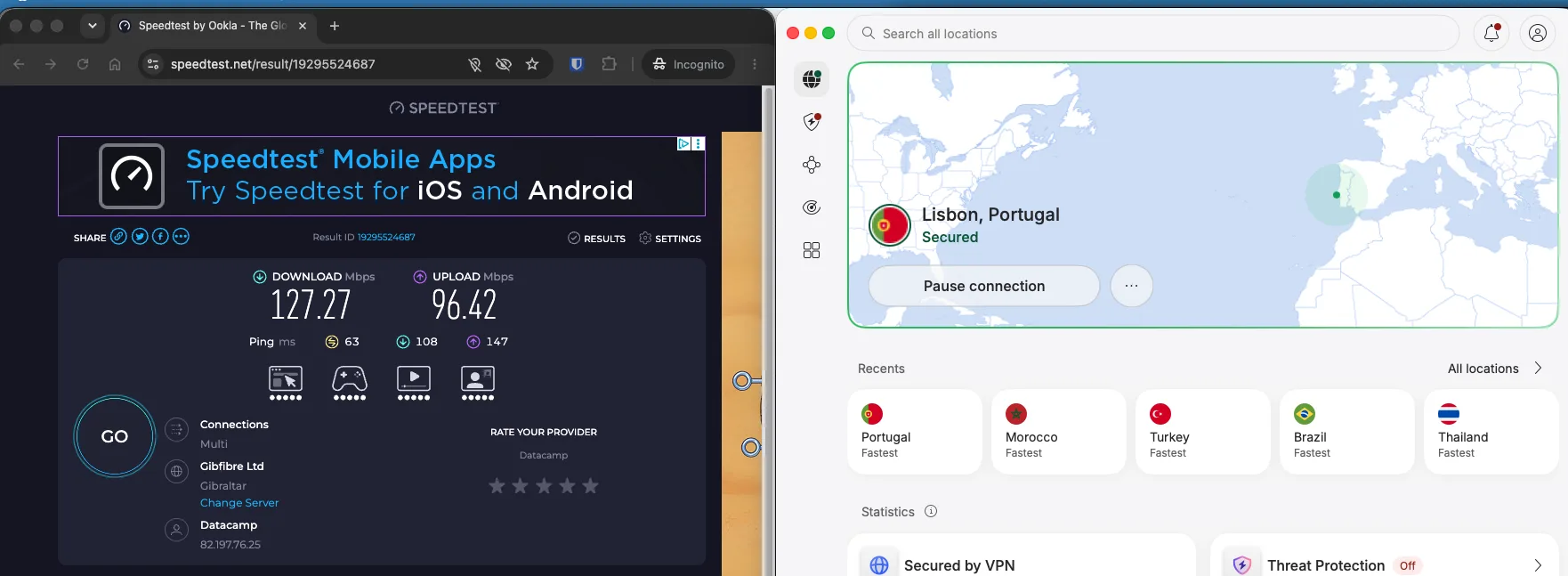
Task: Click Change Server link
Action: pos(239,503)
